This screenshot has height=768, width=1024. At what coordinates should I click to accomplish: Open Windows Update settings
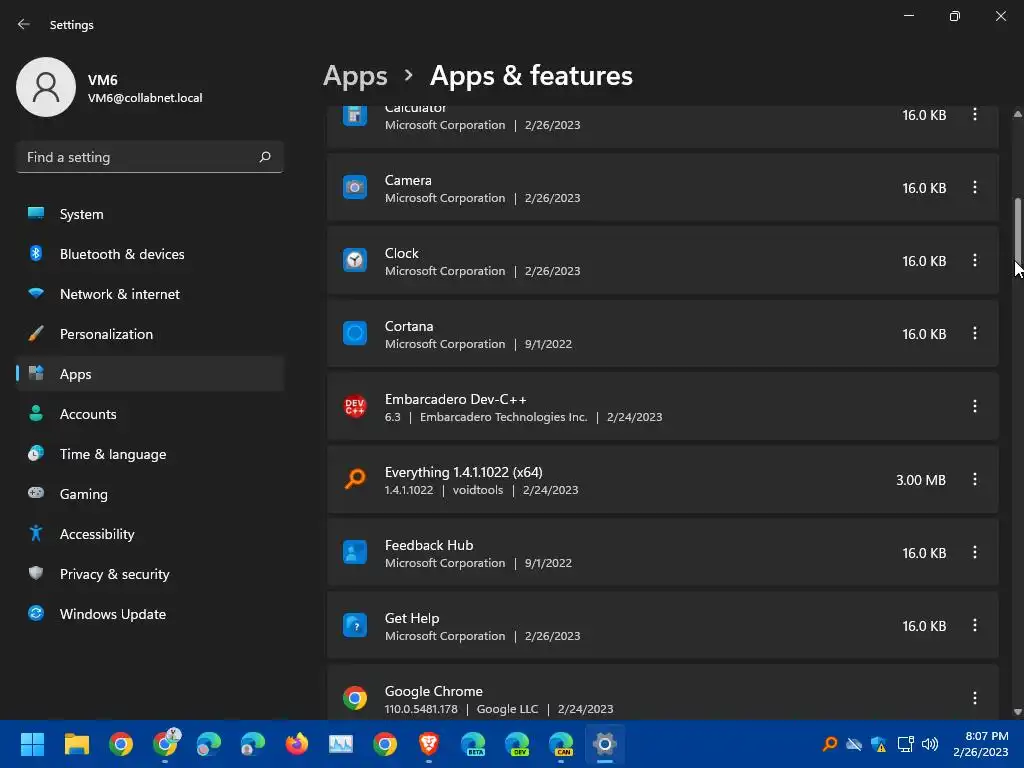[x=150, y=614]
